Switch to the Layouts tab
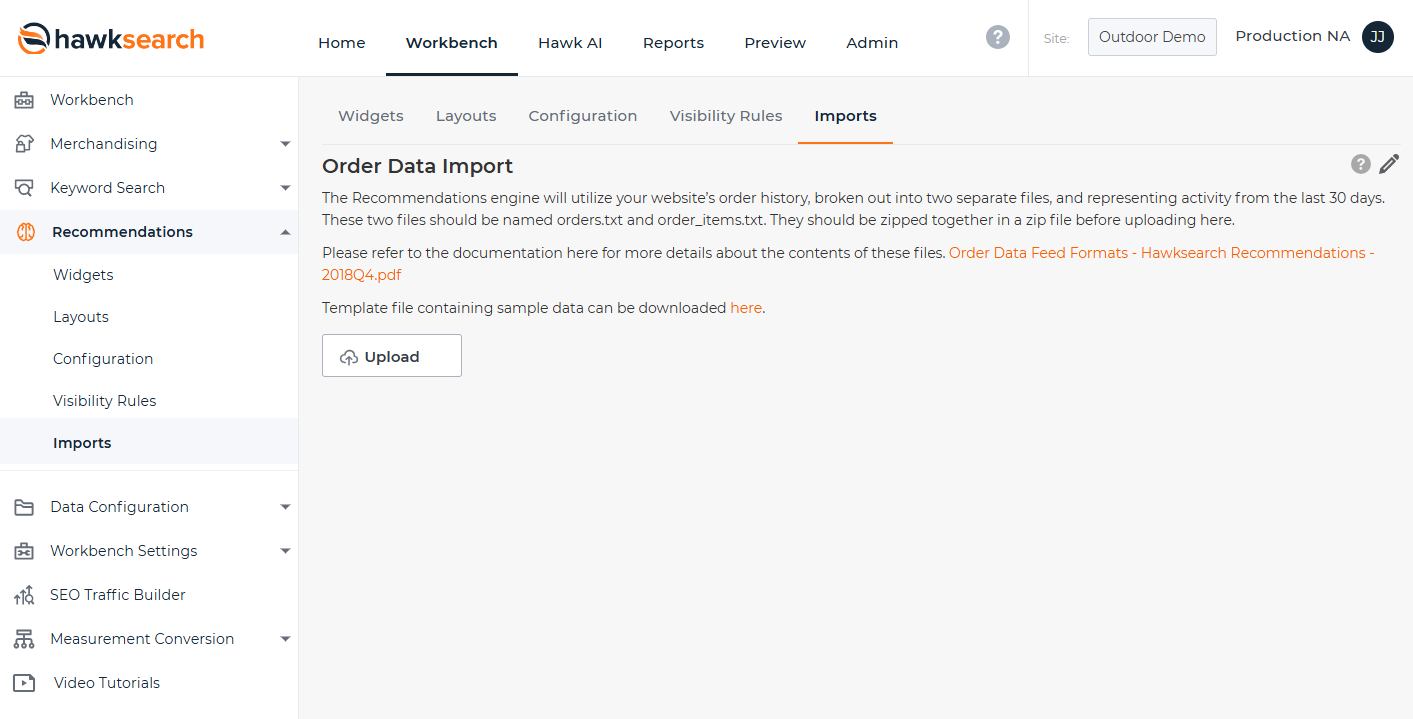This screenshot has height=719, width=1413. pos(466,116)
